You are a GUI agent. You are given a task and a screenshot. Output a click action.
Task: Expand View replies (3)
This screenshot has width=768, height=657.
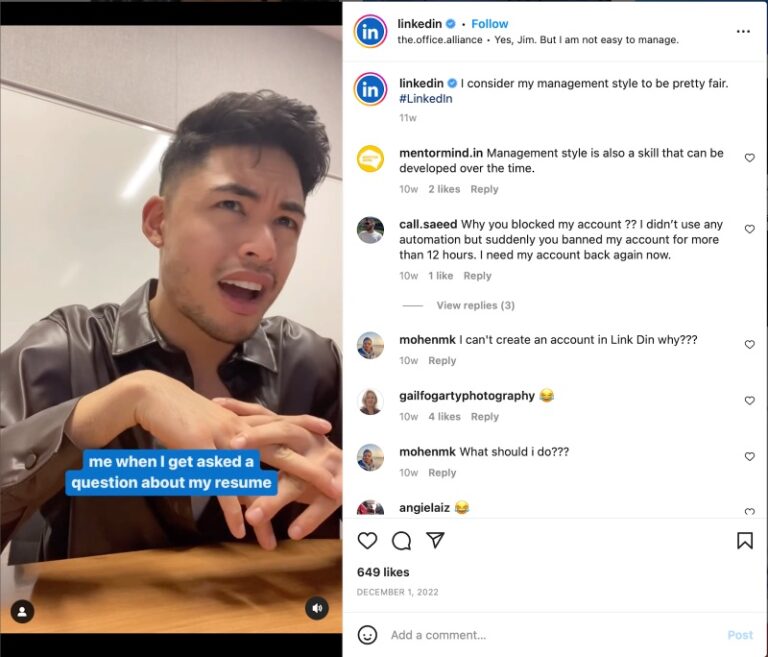475,305
